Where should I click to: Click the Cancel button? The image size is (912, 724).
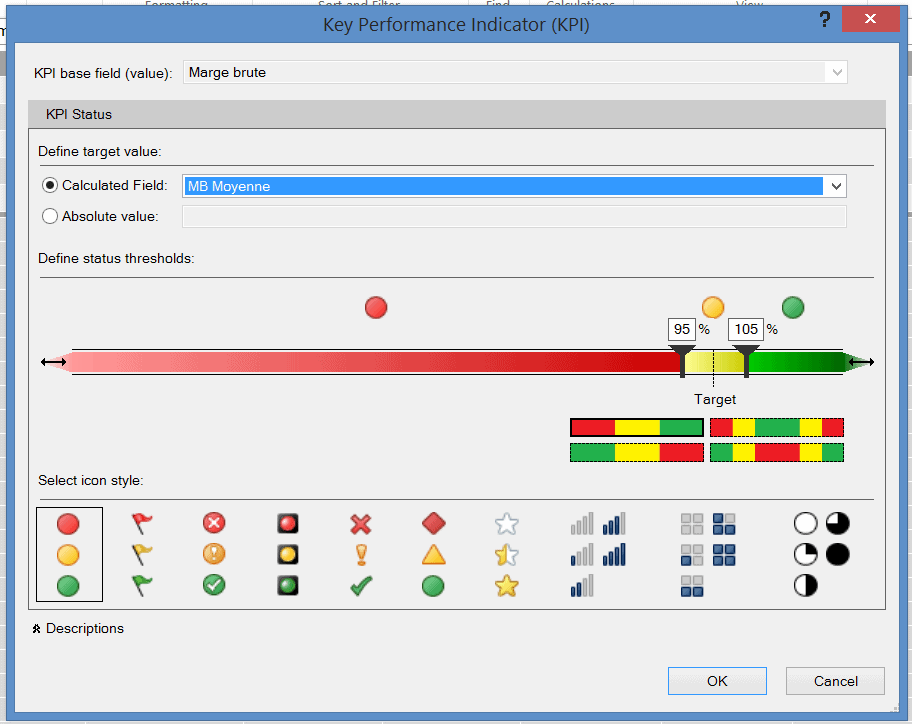835,681
